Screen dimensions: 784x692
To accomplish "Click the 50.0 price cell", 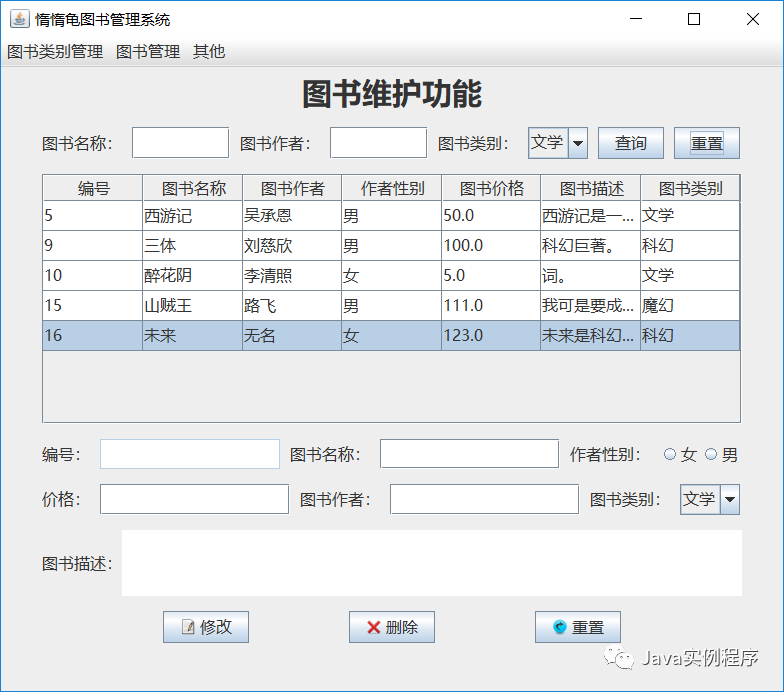I will [x=491, y=216].
